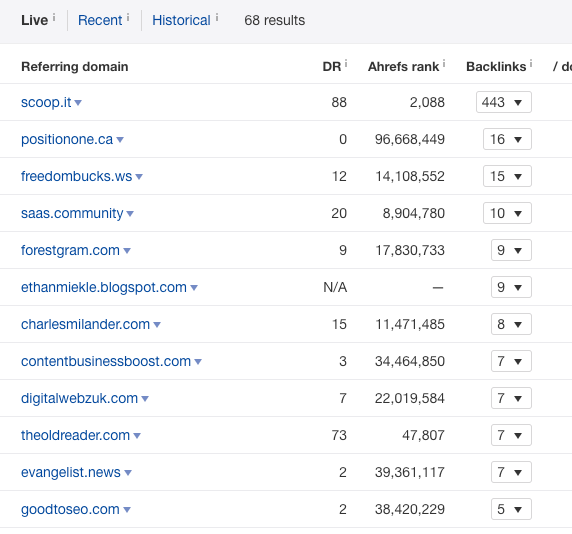
Task: Select Ahrefs rank value 14,108,552
Action: point(410,177)
